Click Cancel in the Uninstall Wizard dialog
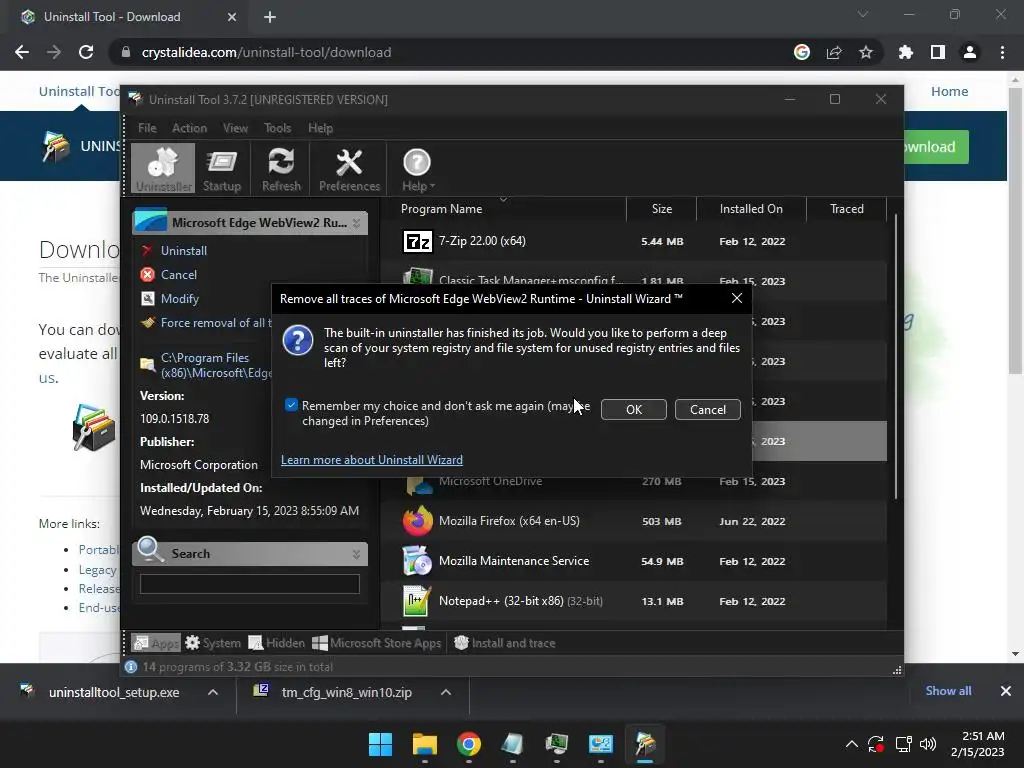Viewport: 1024px width, 768px height. click(x=707, y=409)
